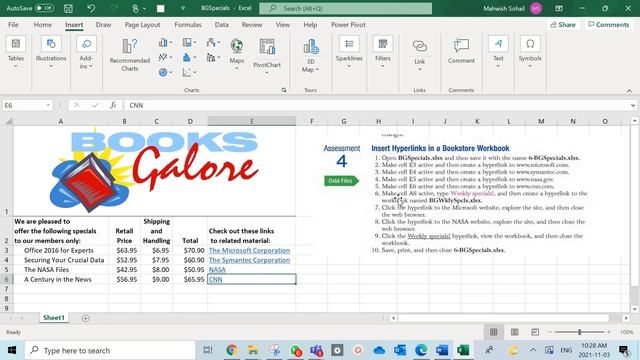Image resolution: width=640 pixels, height=360 pixels.
Task: Open the Text group
Action: (498, 53)
